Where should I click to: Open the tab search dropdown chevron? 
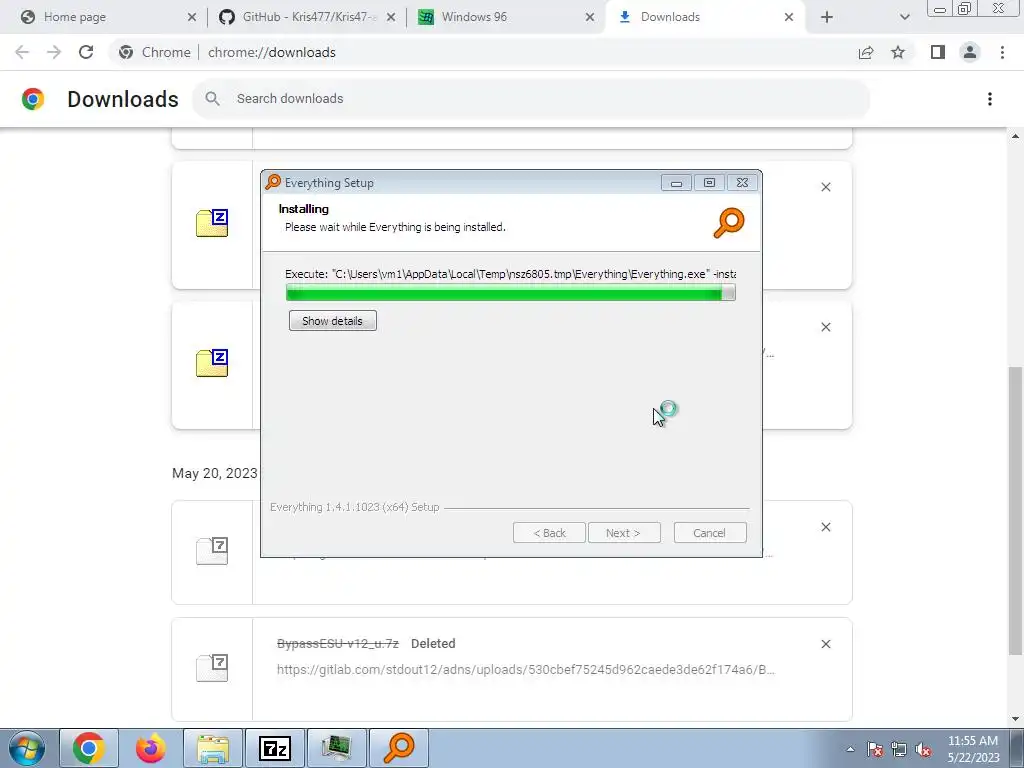[x=904, y=17]
